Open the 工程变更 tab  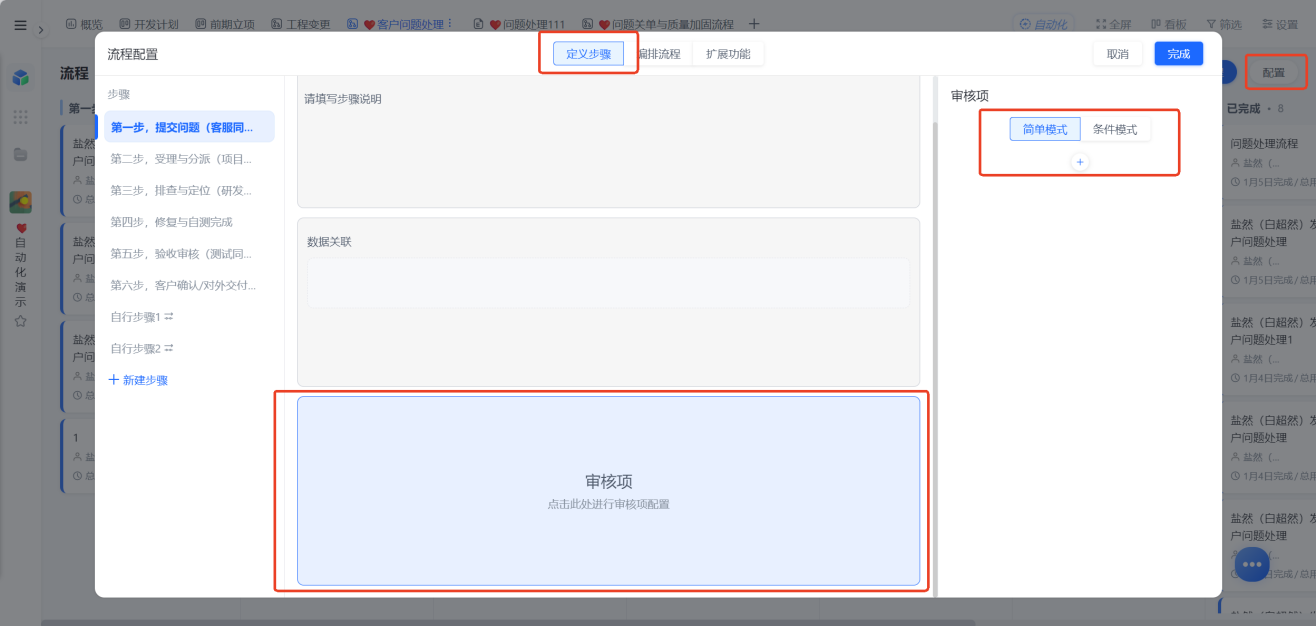point(300,24)
